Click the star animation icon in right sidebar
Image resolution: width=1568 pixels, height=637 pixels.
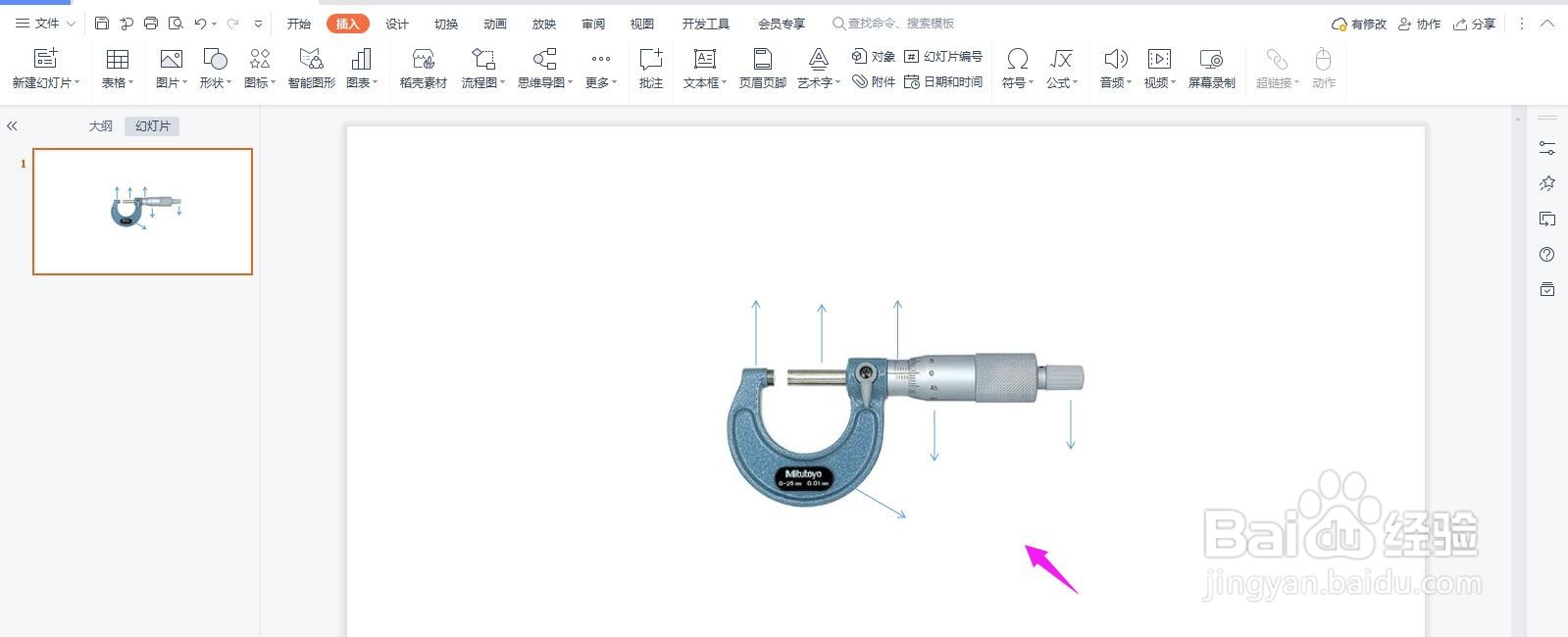tap(1547, 183)
